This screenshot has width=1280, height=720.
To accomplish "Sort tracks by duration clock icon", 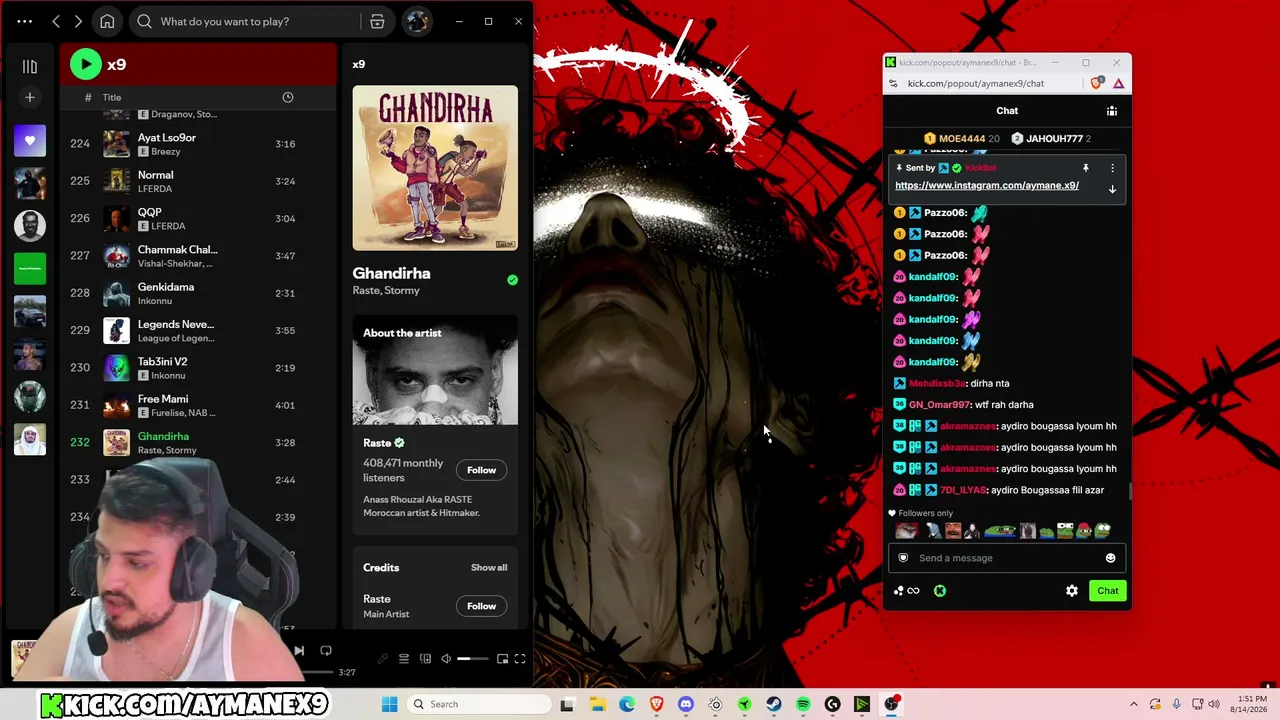I will tap(287, 97).
